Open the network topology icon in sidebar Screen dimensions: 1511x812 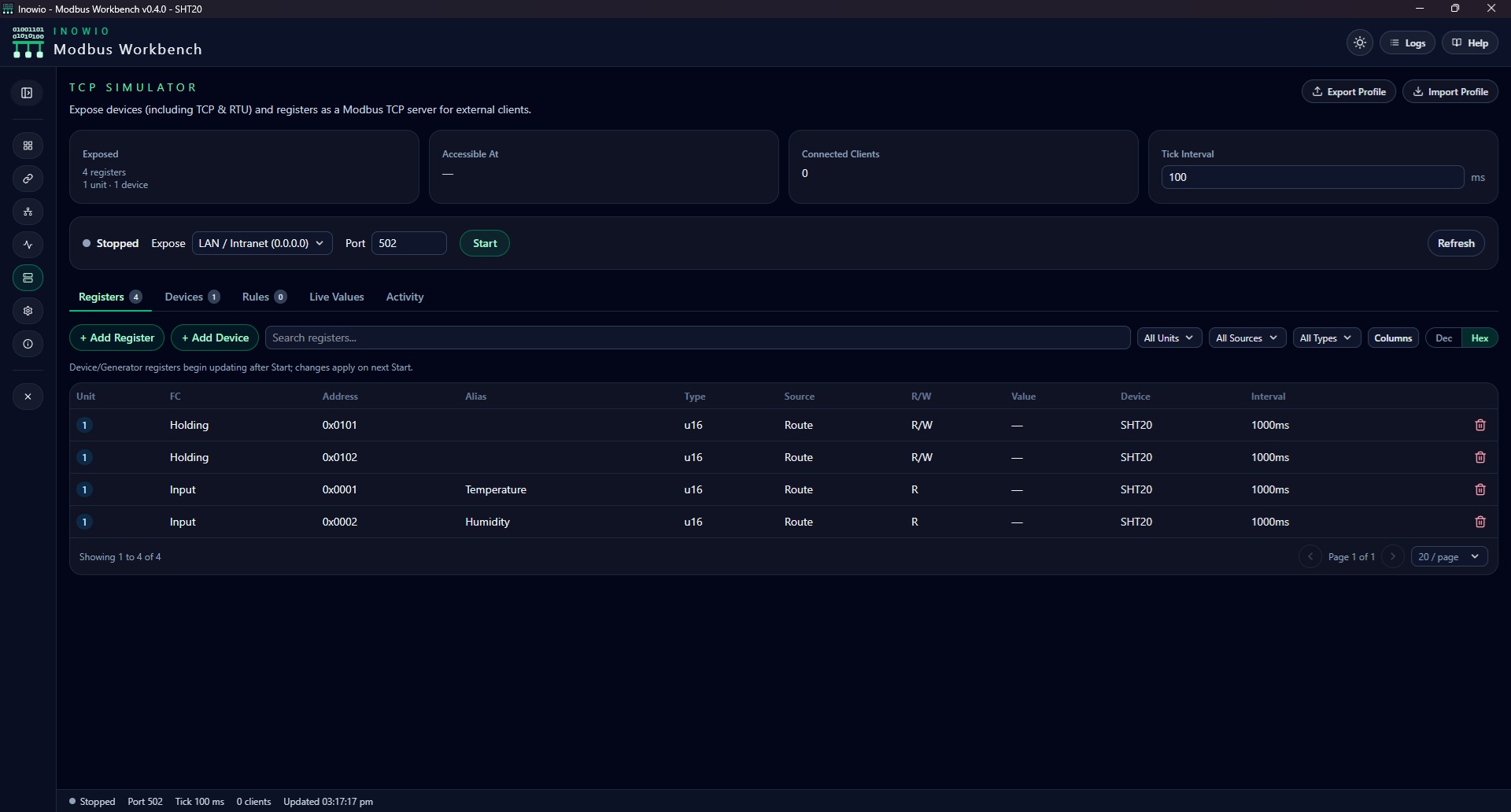28,212
